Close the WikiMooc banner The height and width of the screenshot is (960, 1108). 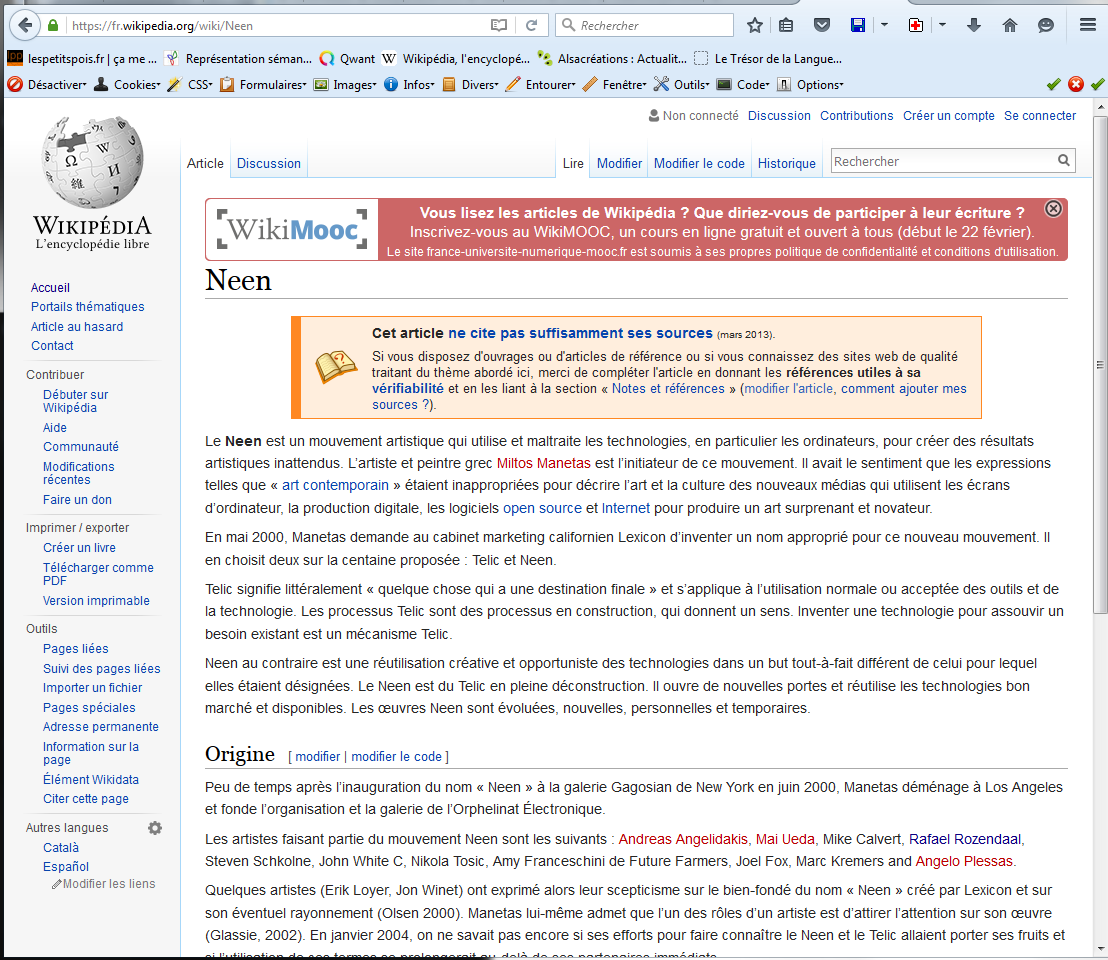[x=1053, y=209]
